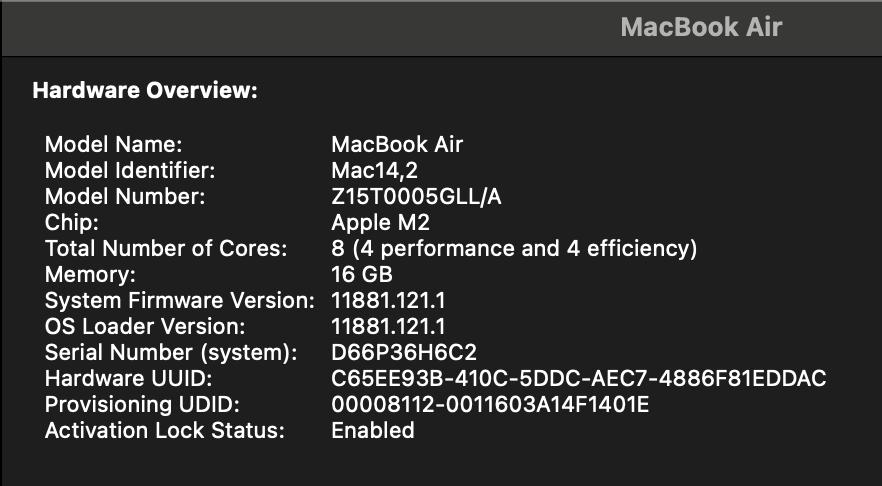The height and width of the screenshot is (486, 882).
Task: Click the Activation Lock Status label
Action: pos(165,430)
